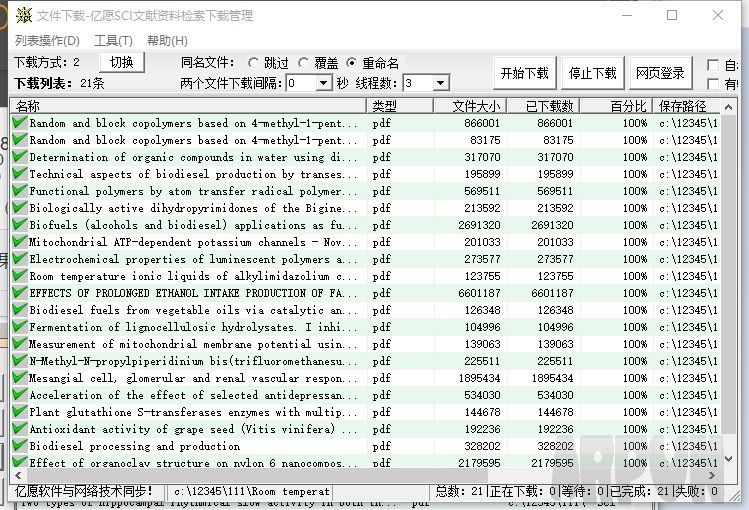Open the 列表操作(D) menu

point(47,41)
